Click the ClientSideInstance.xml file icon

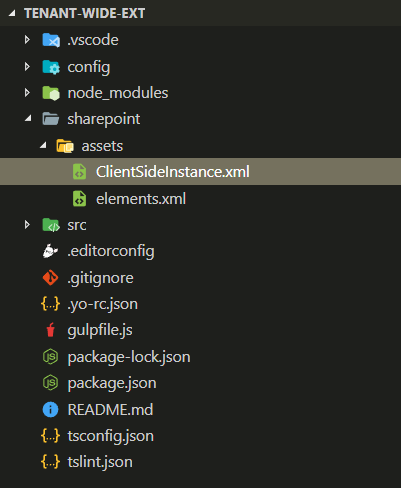pyautogui.click(x=79, y=172)
